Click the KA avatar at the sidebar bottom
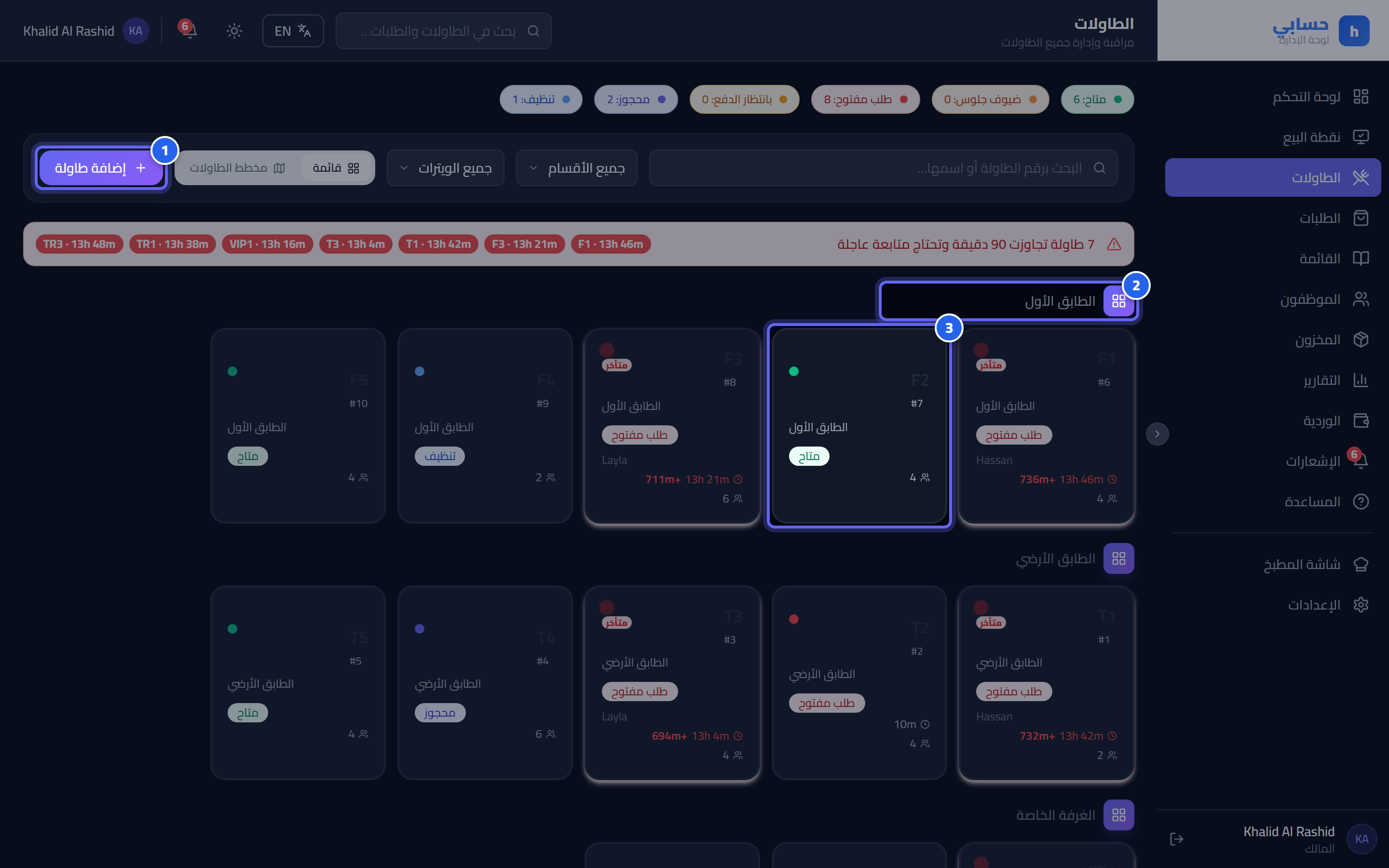Viewport: 1389px width, 868px height. click(x=1362, y=839)
